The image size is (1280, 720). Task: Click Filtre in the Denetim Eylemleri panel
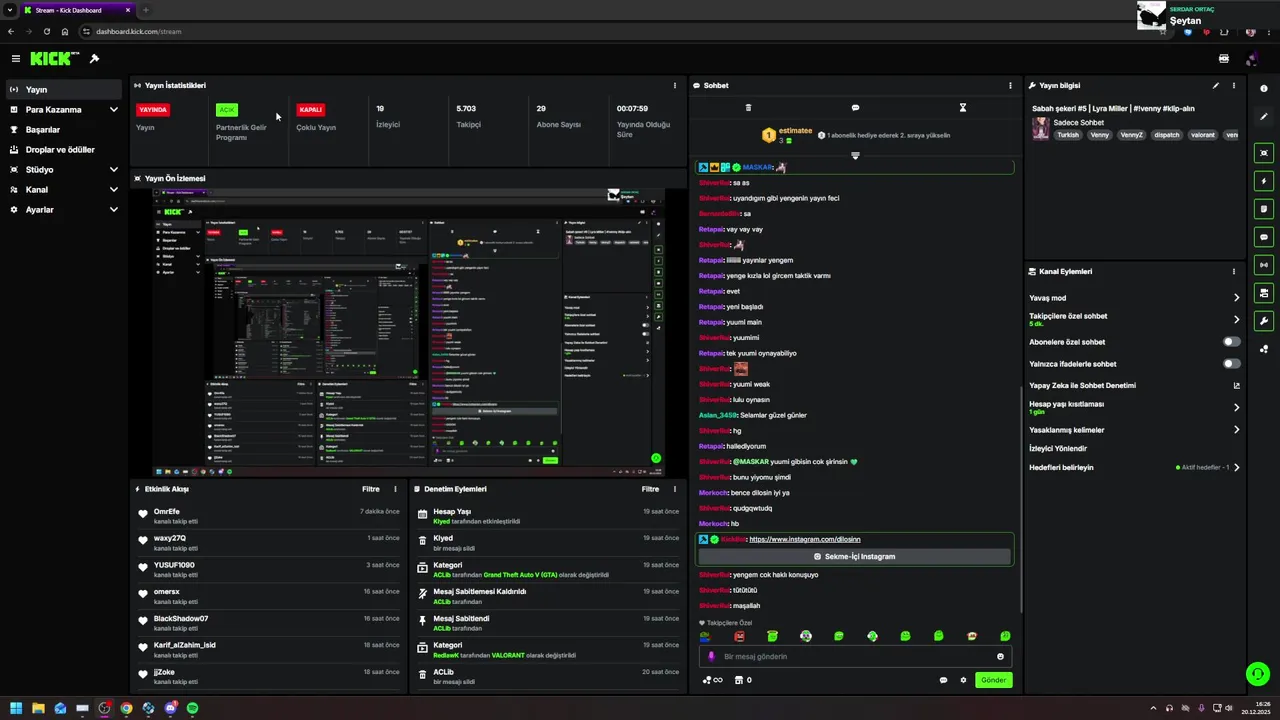pos(650,490)
